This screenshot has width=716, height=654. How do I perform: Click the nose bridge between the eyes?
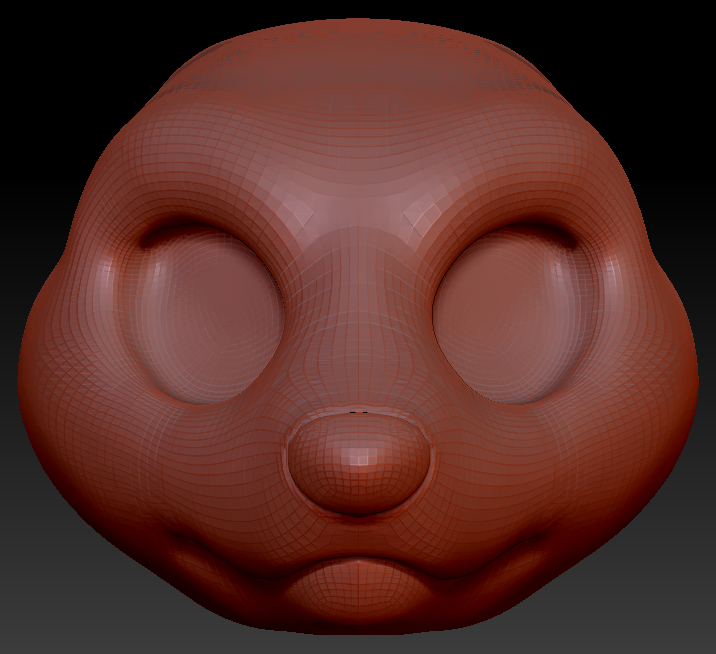click(x=358, y=300)
